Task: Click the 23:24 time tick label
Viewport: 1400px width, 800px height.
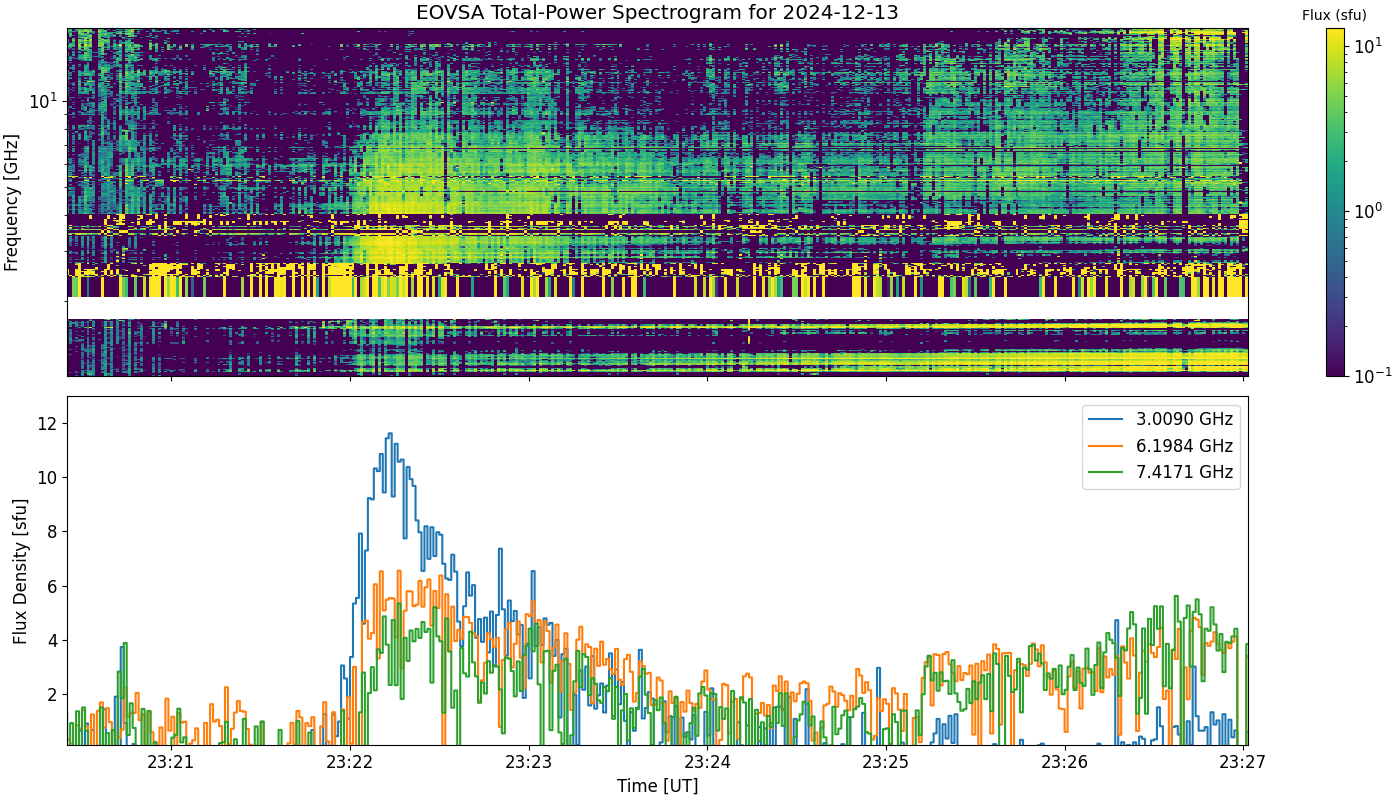Action: 708,762
